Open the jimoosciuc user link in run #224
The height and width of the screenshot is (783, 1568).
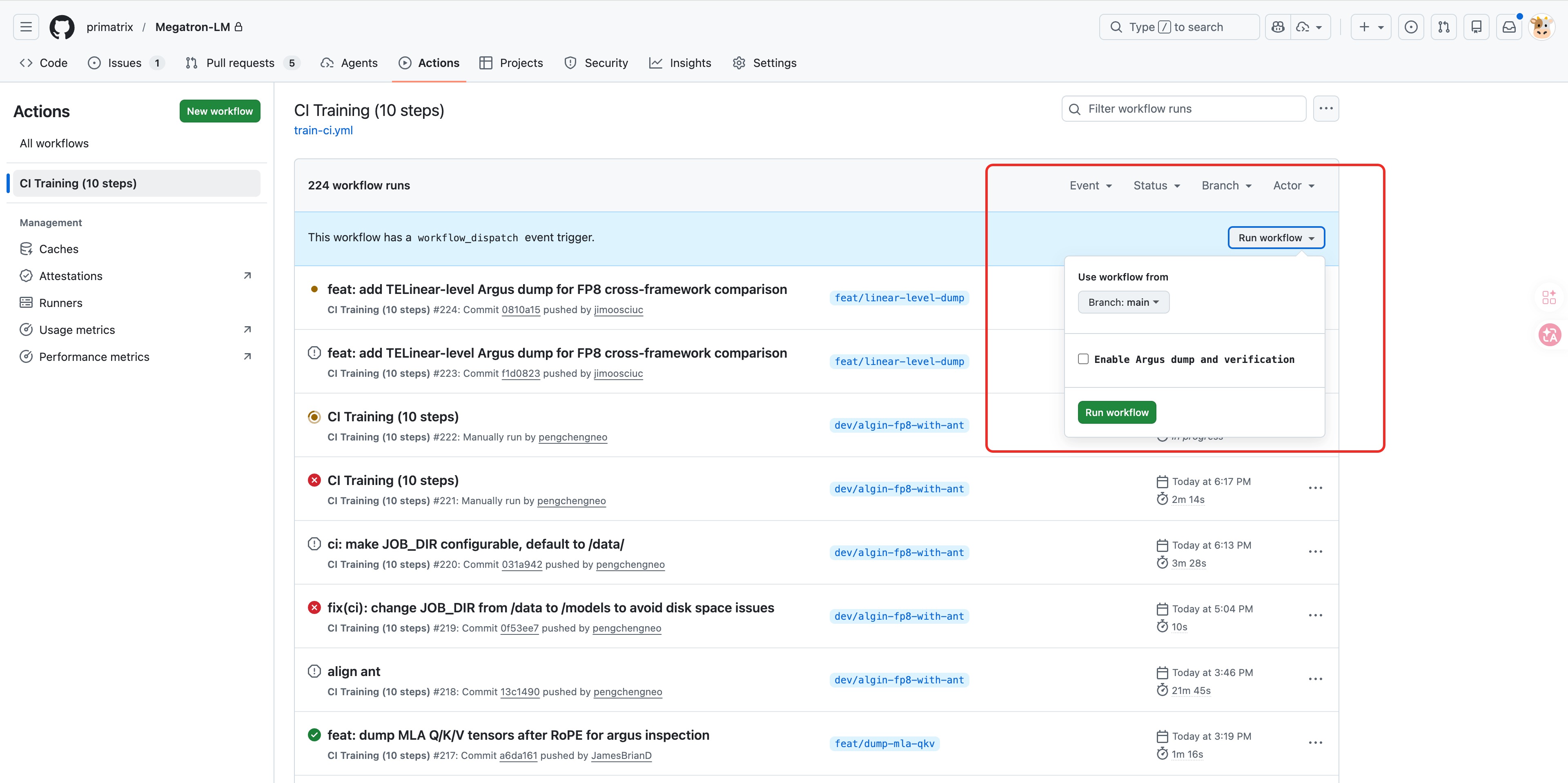pos(619,310)
